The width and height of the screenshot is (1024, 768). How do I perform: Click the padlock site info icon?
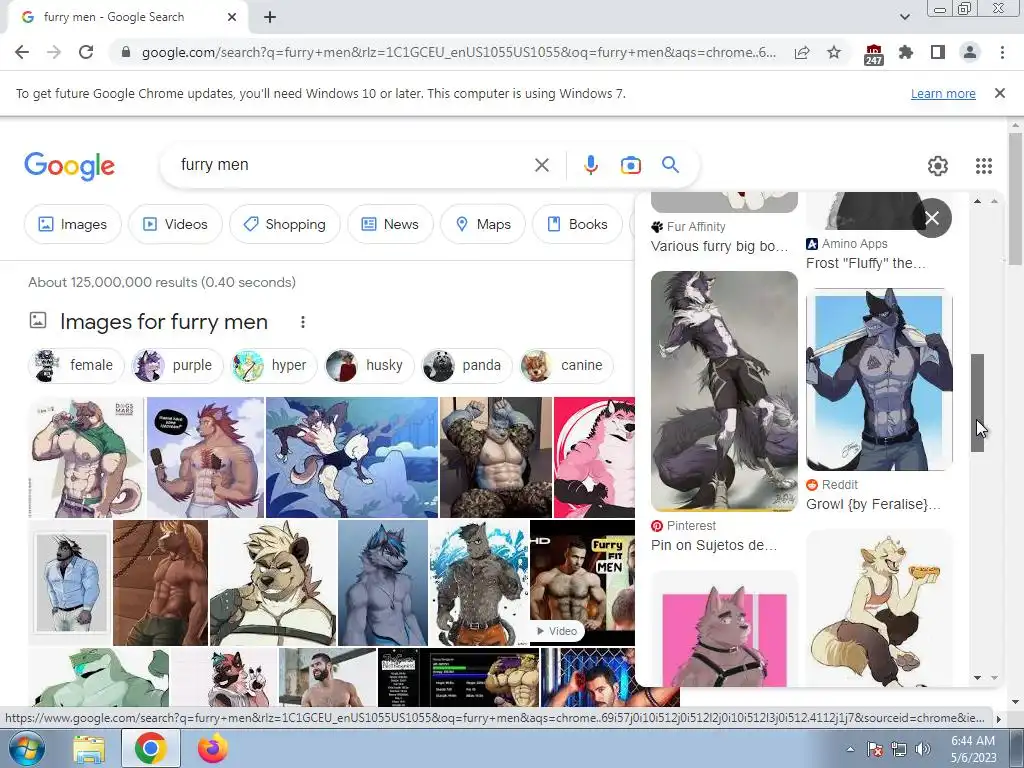click(x=126, y=52)
